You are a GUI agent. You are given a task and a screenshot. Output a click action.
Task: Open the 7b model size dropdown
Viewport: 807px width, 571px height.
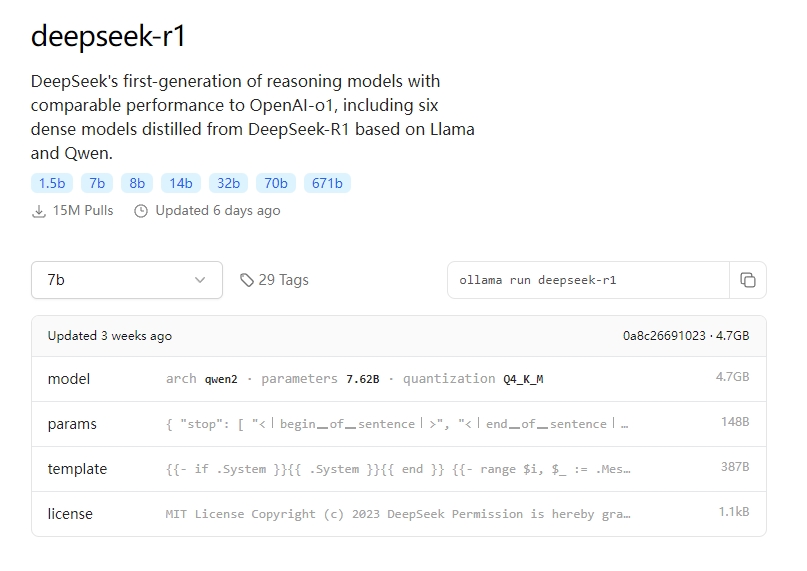click(x=127, y=280)
